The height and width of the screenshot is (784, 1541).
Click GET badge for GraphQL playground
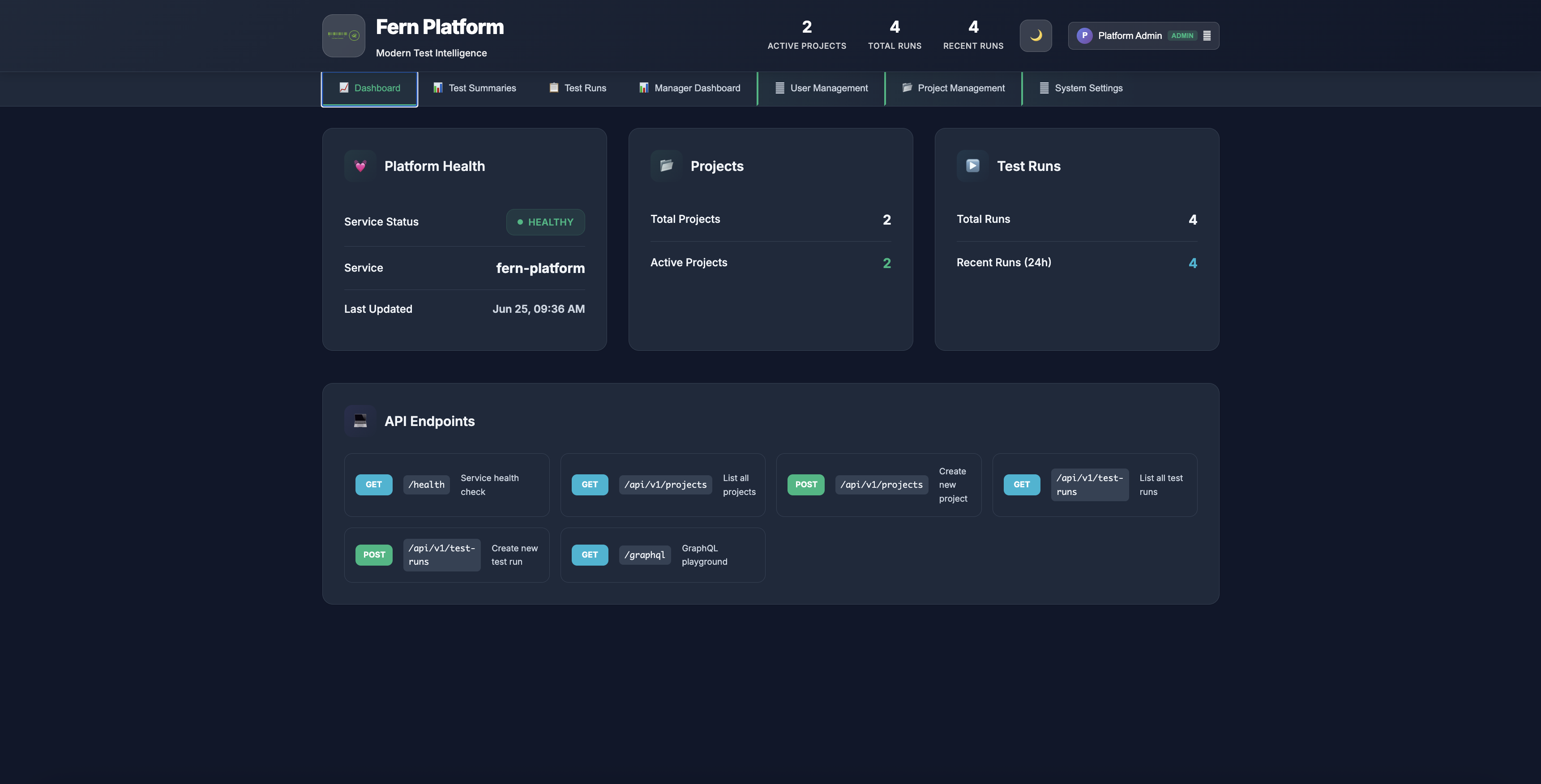pyautogui.click(x=590, y=555)
